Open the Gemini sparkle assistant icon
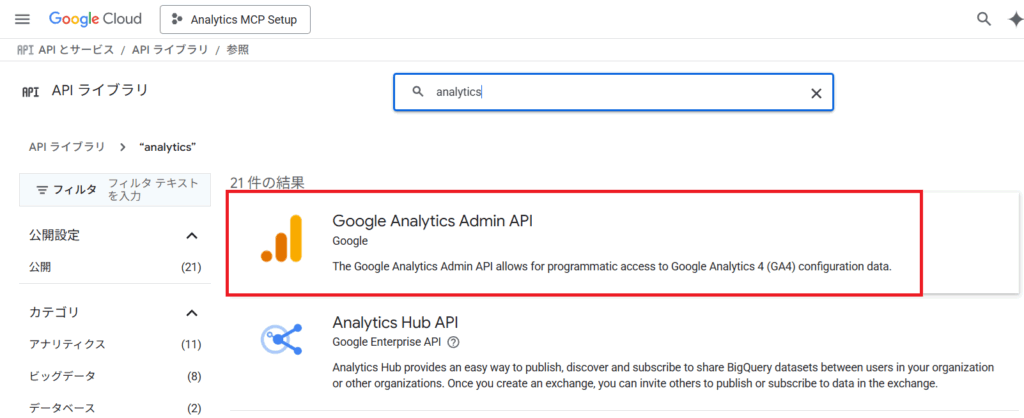Image resolution: width=1024 pixels, height=418 pixels. (1014, 19)
